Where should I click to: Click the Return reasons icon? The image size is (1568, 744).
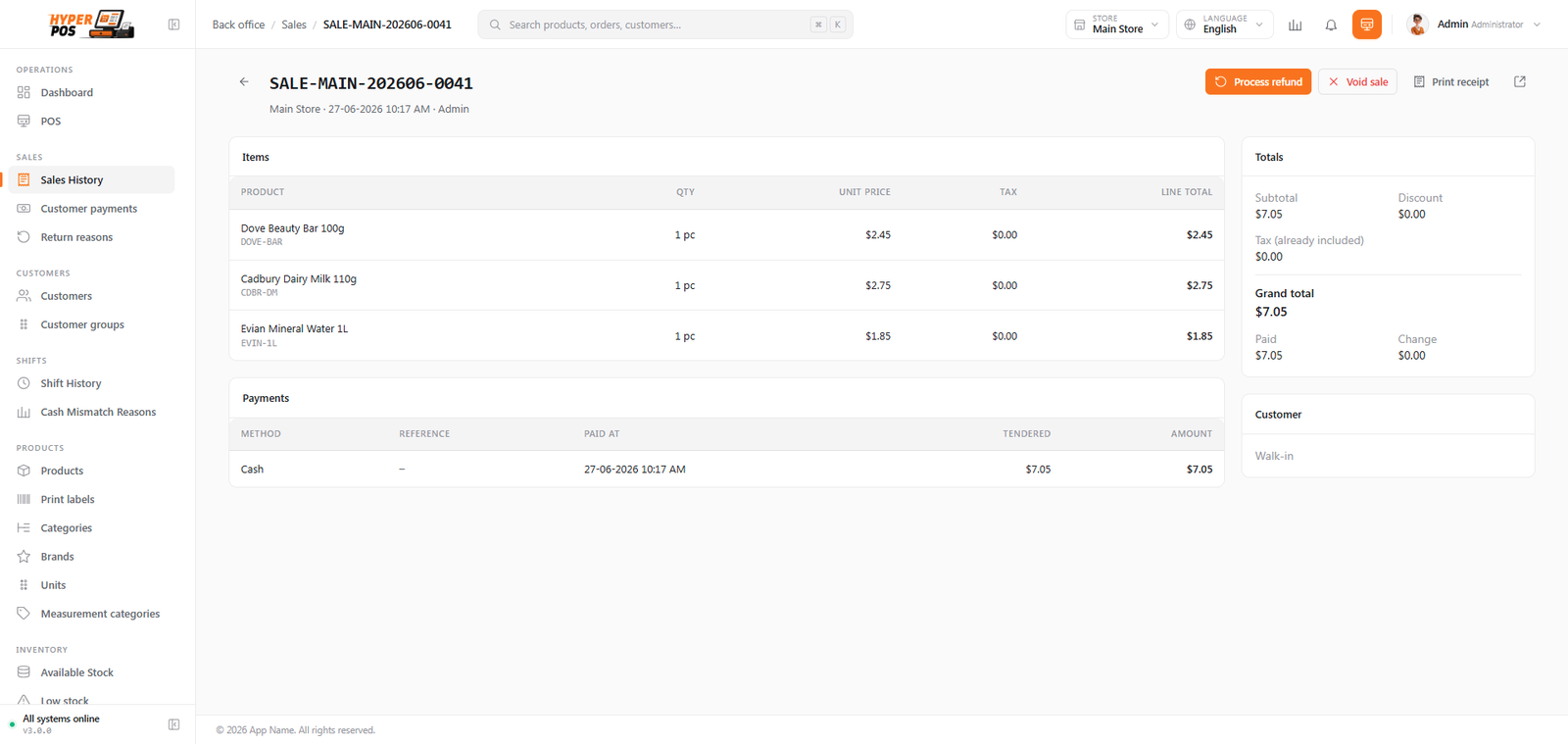click(x=24, y=237)
